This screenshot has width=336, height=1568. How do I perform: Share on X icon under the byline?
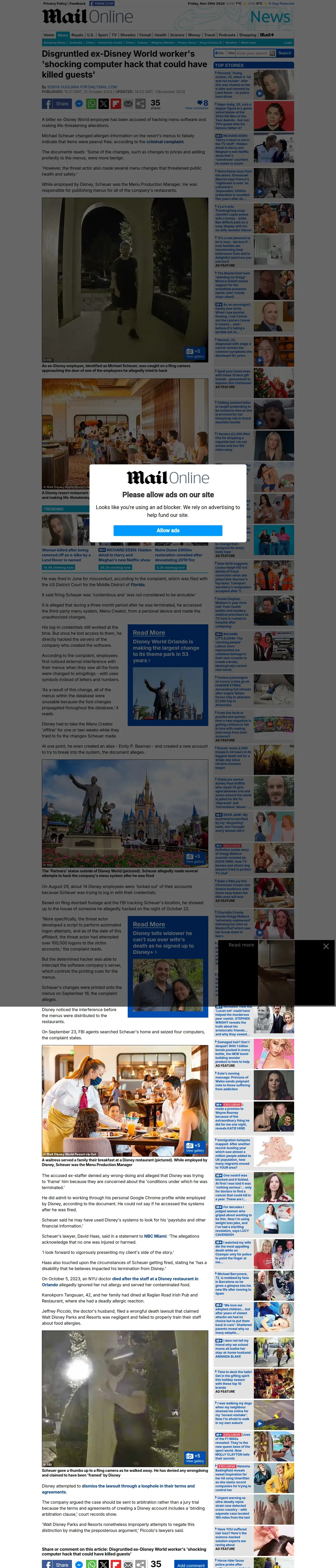point(104,104)
